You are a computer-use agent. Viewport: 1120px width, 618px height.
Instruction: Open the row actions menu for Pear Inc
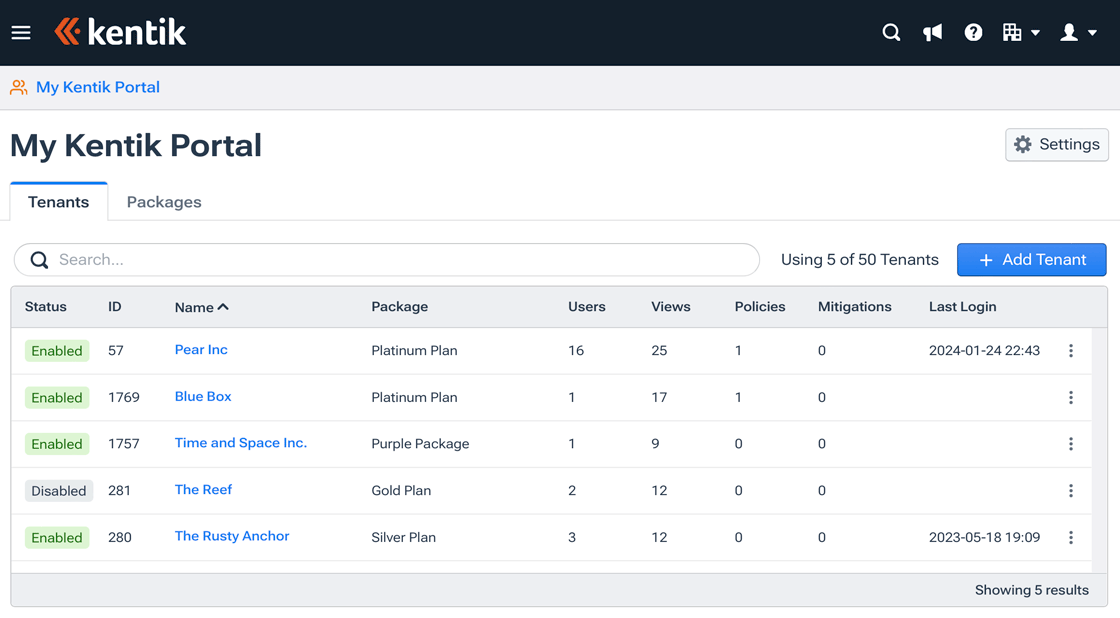tap(1071, 350)
